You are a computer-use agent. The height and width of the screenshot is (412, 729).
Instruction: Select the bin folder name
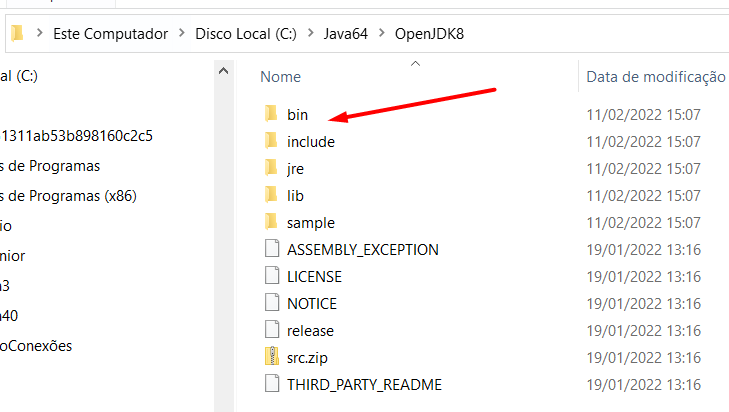click(x=298, y=114)
